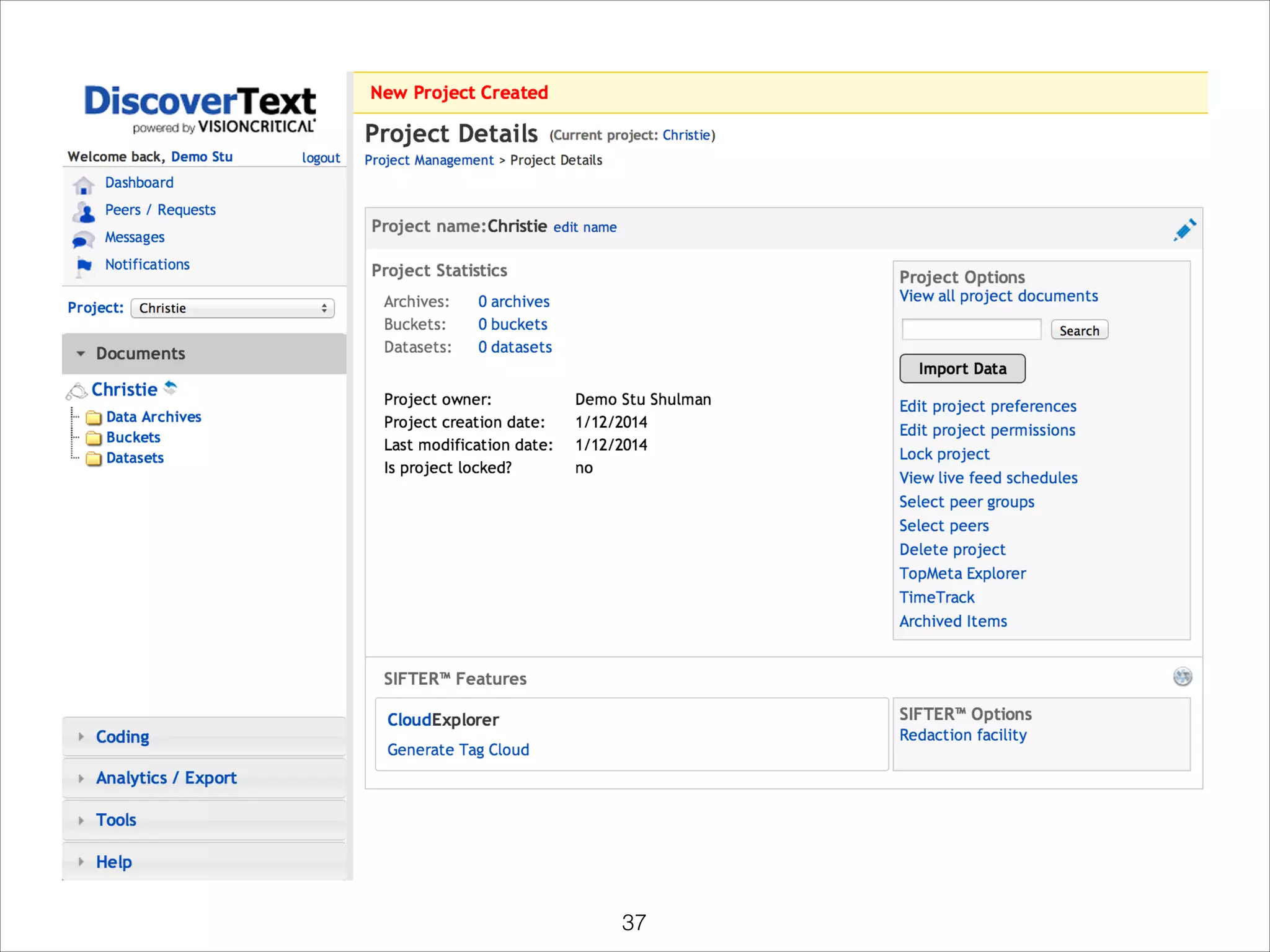Expand the Tools panel
The width and height of the screenshot is (1270, 952).
pyautogui.click(x=116, y=819)
